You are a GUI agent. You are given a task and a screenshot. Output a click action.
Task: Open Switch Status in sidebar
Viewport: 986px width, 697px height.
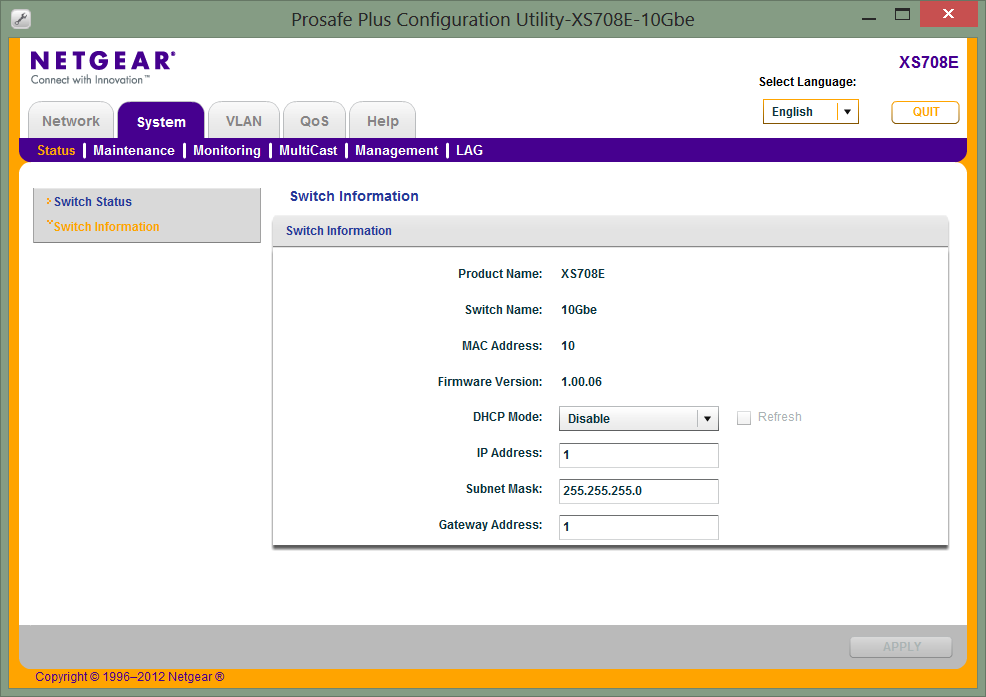tap(92, 201)
